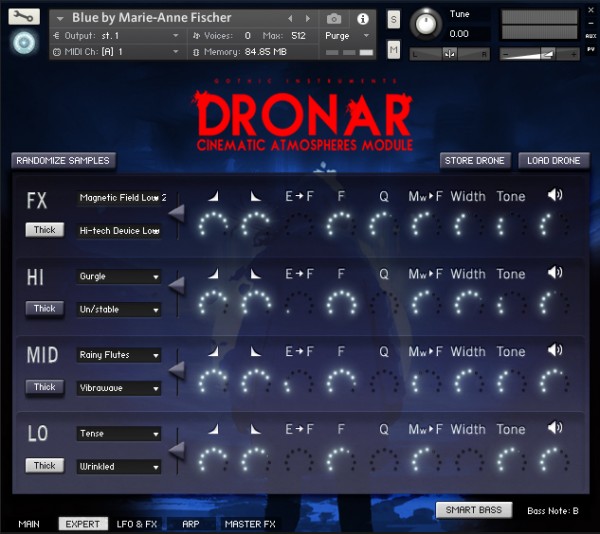Screen dimensions: 600x534
Task: Switch to the ARP tab
Action: (x=191, y=524)
